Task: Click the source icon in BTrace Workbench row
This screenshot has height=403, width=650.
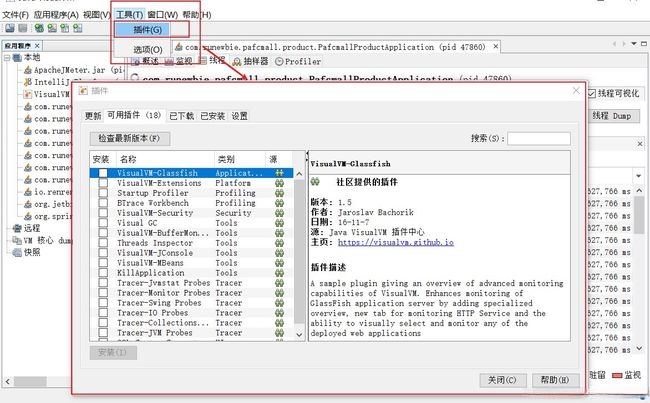Action: (279, 203)
